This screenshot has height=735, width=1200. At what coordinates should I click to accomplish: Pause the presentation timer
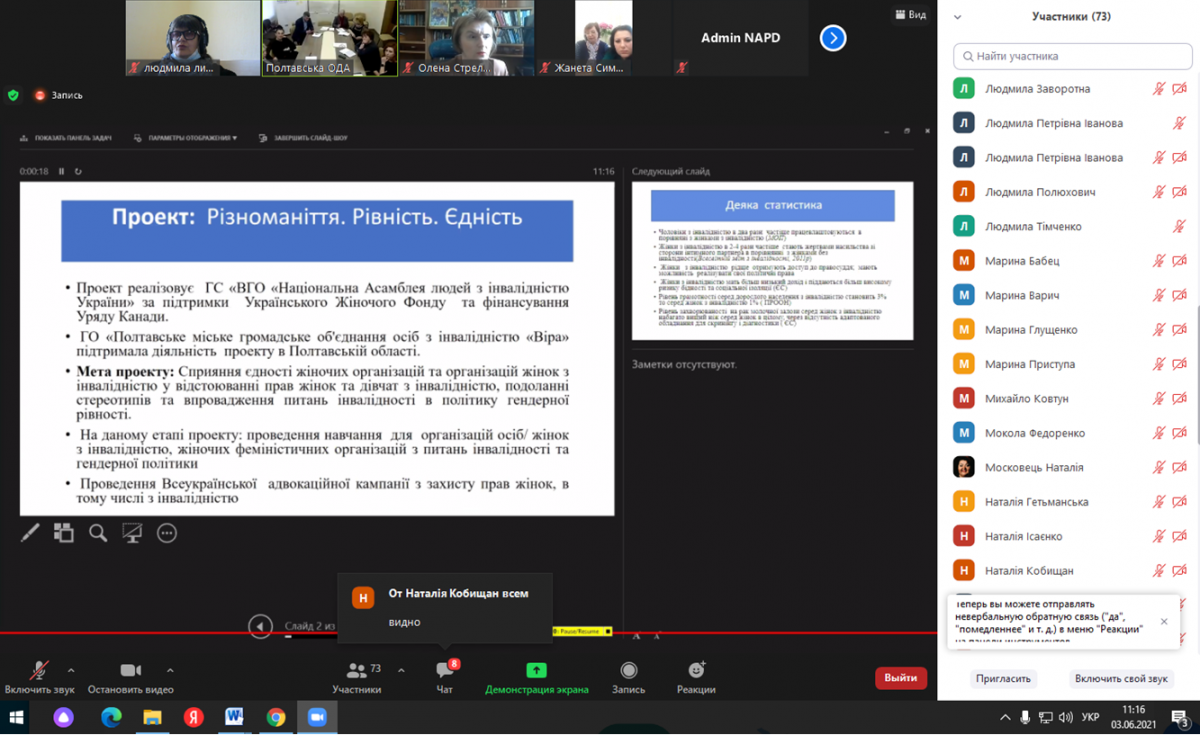click(61, 172)
